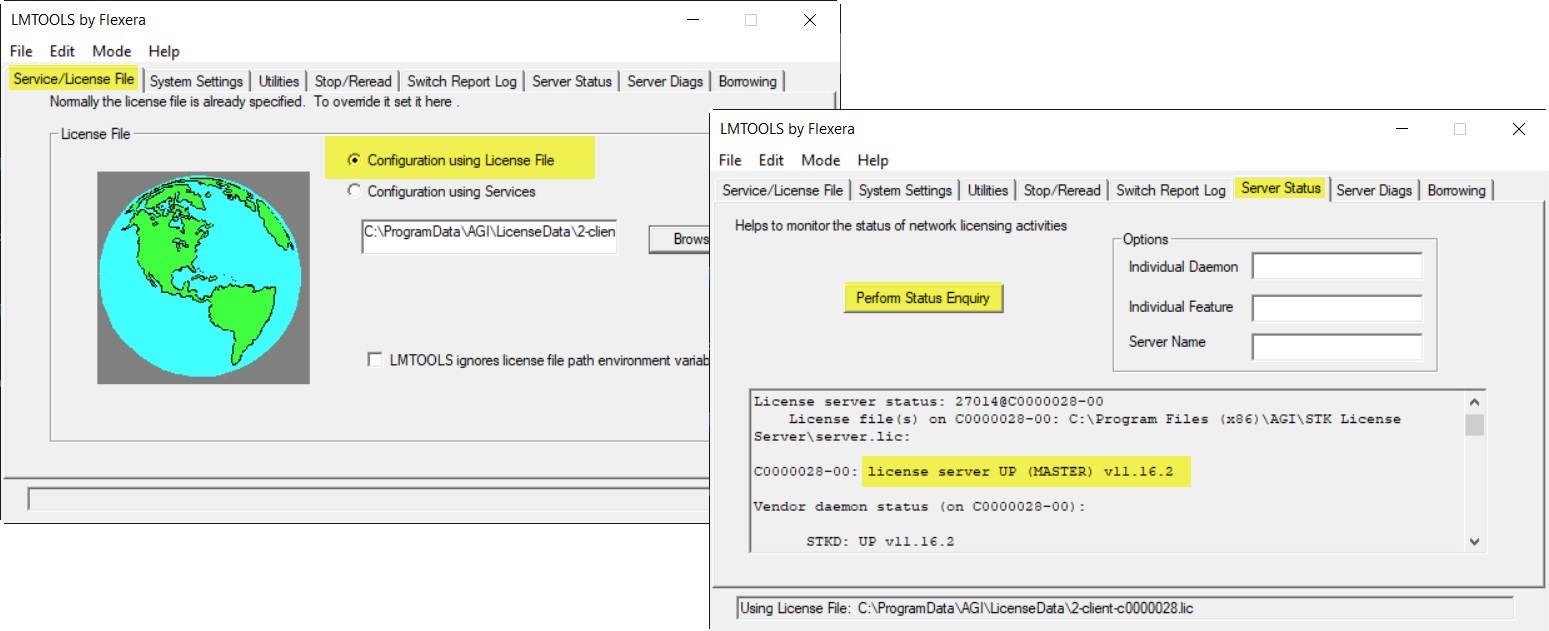Open System Settings tab in back window
Screen dimensions: 1549x631
196,81
